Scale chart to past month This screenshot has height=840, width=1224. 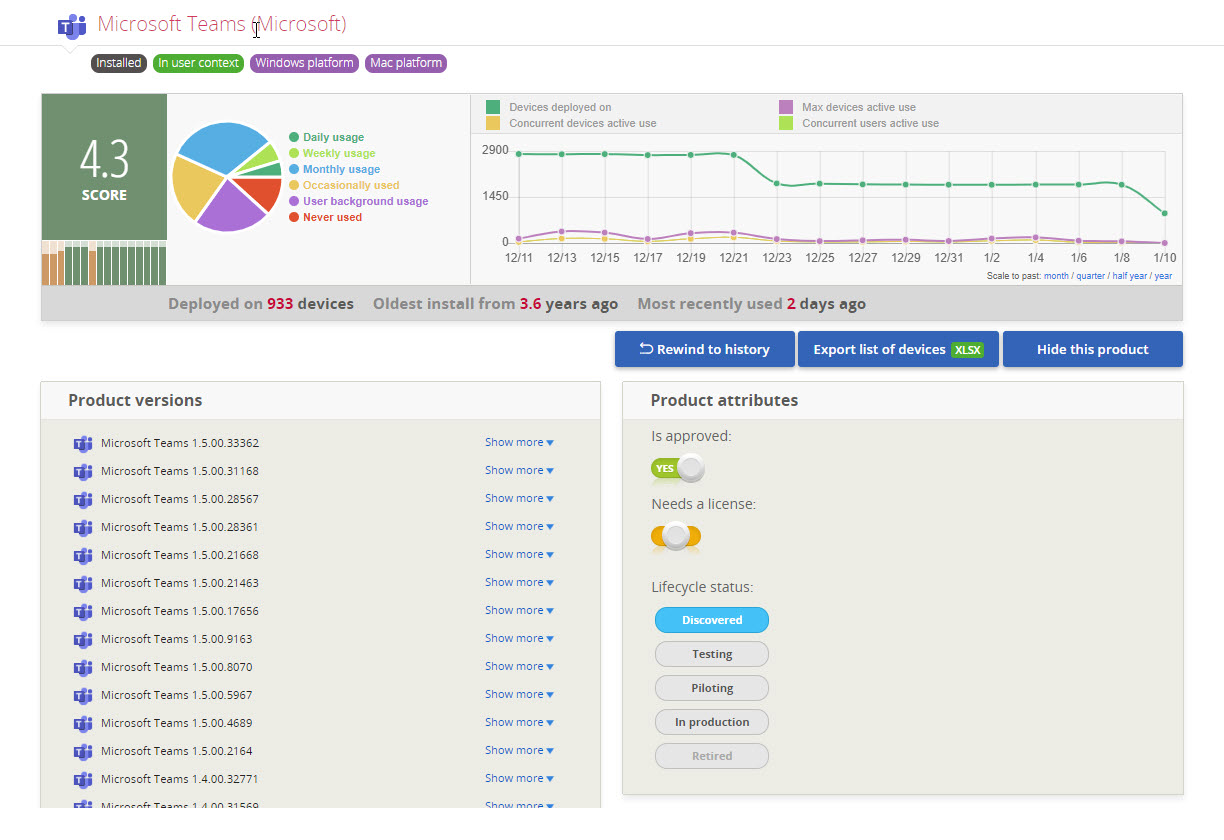(x=1056, y=276)
